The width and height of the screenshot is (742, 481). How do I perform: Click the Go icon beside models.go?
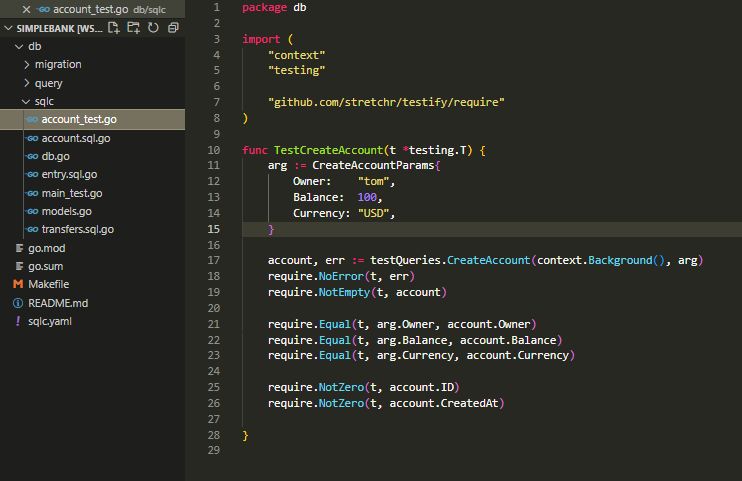click(x=32, y=211)
